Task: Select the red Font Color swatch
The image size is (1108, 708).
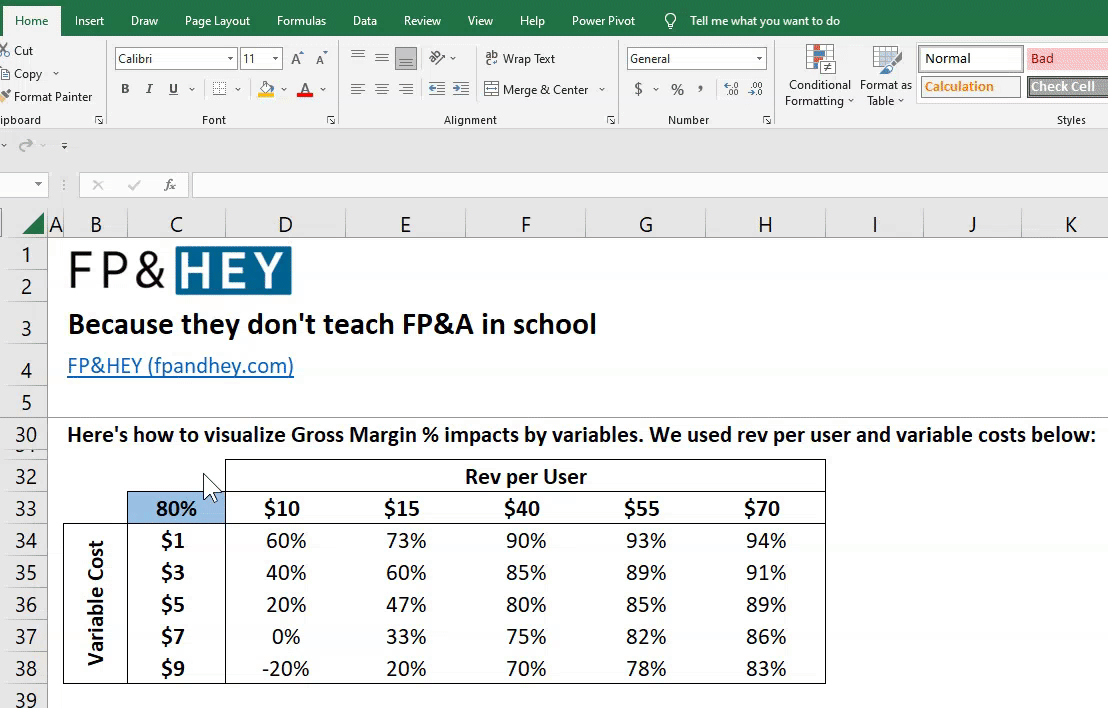Action: 306,89
